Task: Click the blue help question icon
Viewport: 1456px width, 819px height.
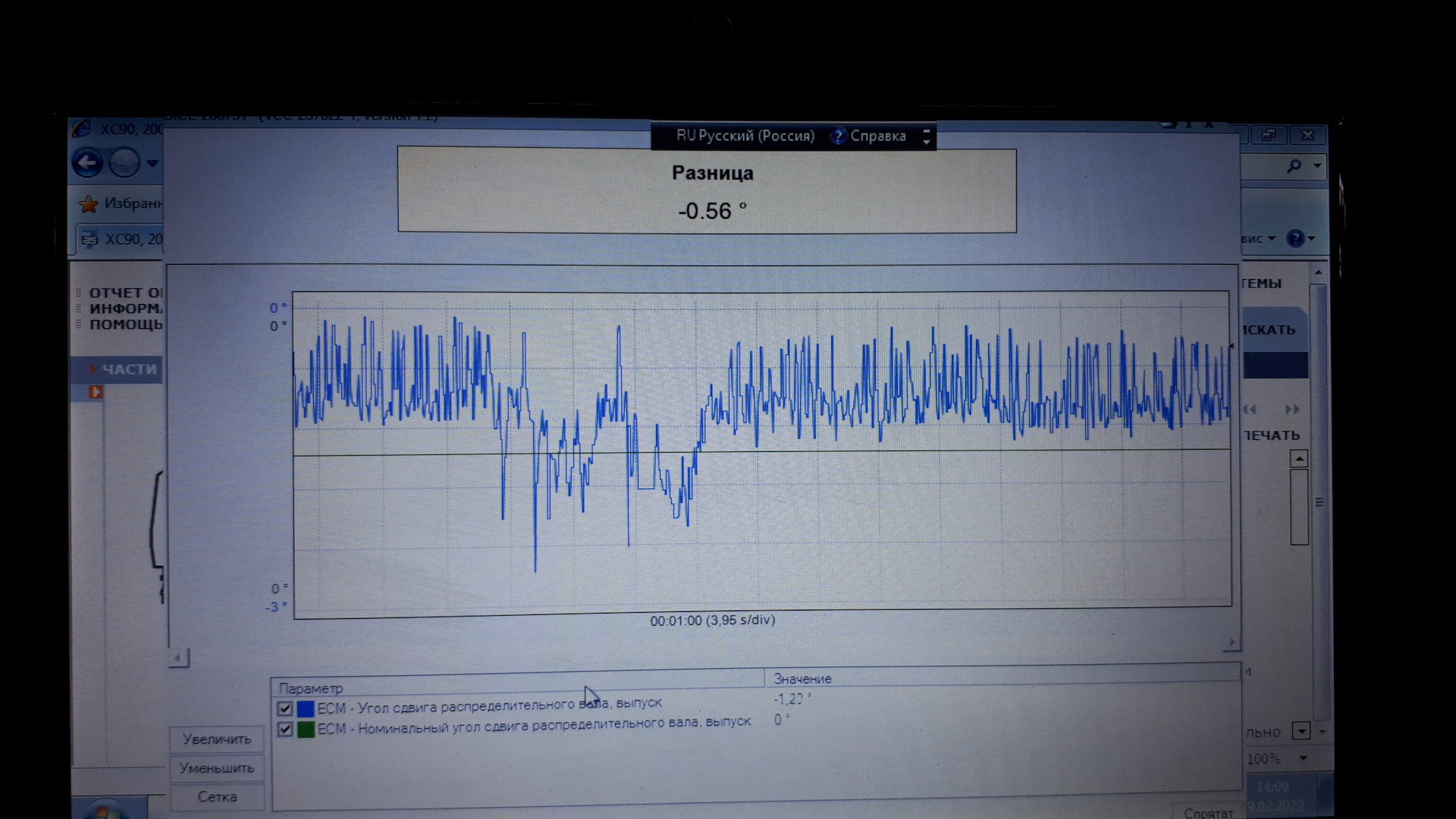Action: [1295, 239]
